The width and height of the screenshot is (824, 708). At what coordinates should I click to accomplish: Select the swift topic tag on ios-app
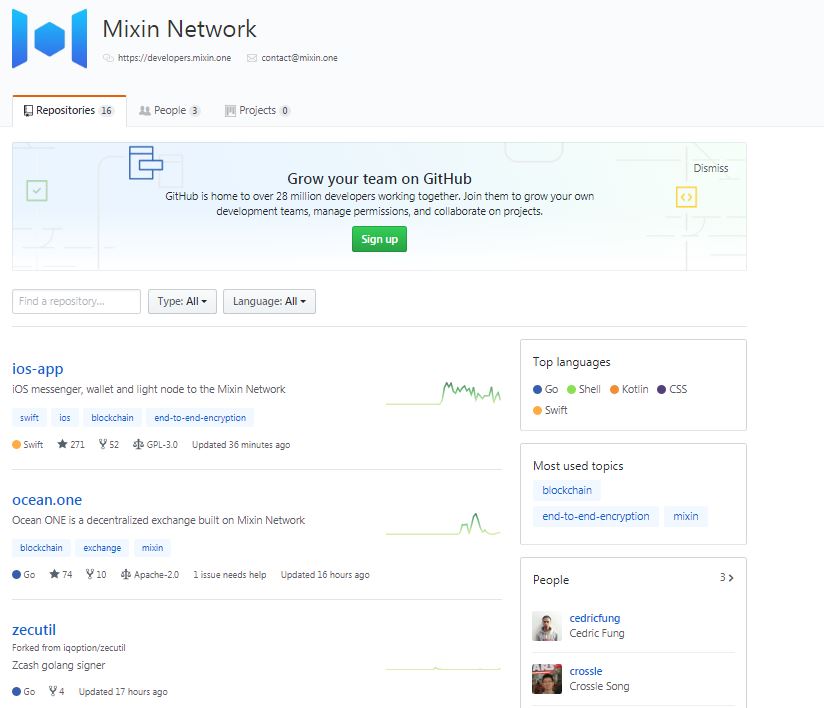pos(29,418)
